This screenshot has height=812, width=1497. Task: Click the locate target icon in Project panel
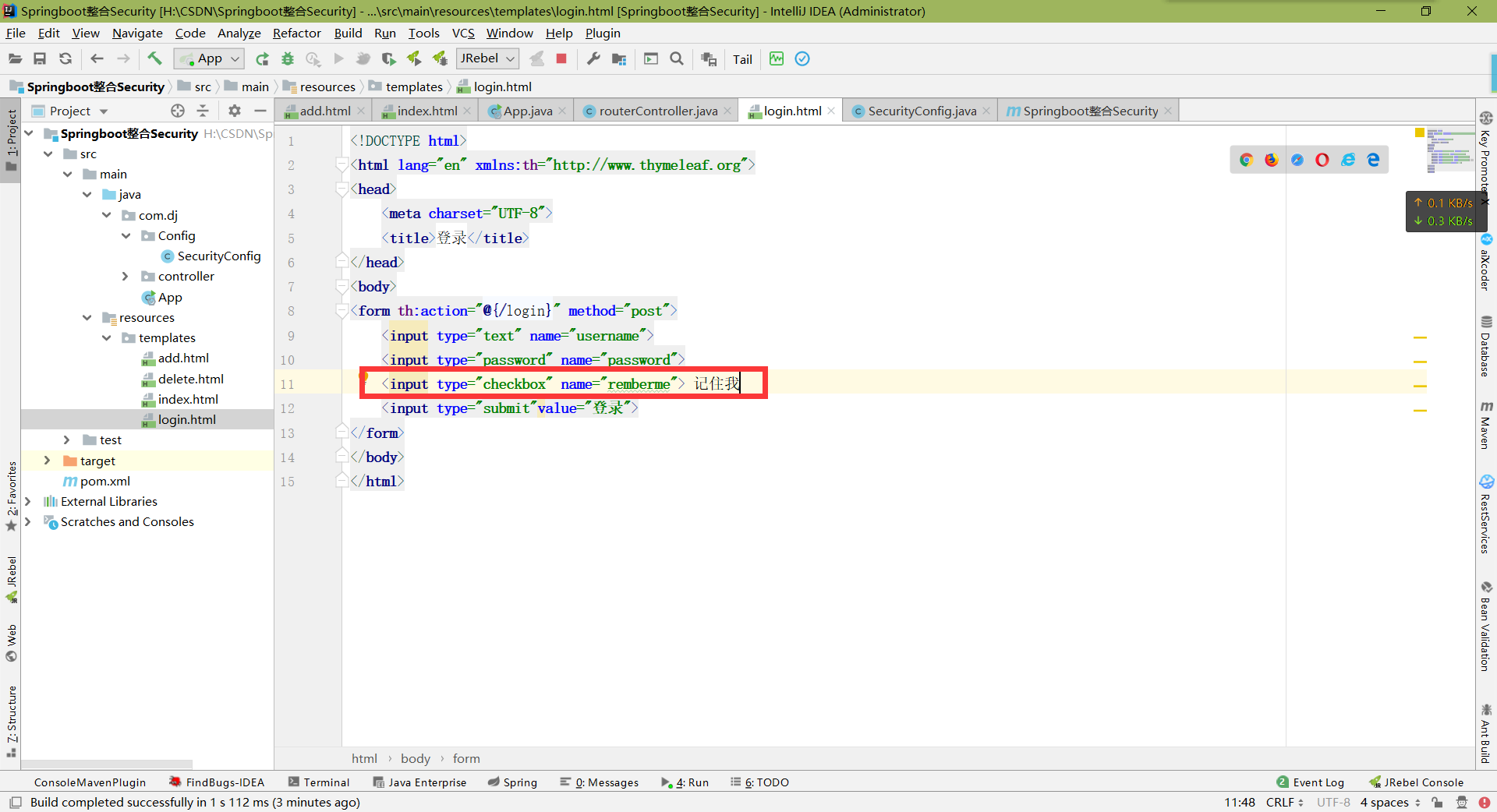coord(178,111)
